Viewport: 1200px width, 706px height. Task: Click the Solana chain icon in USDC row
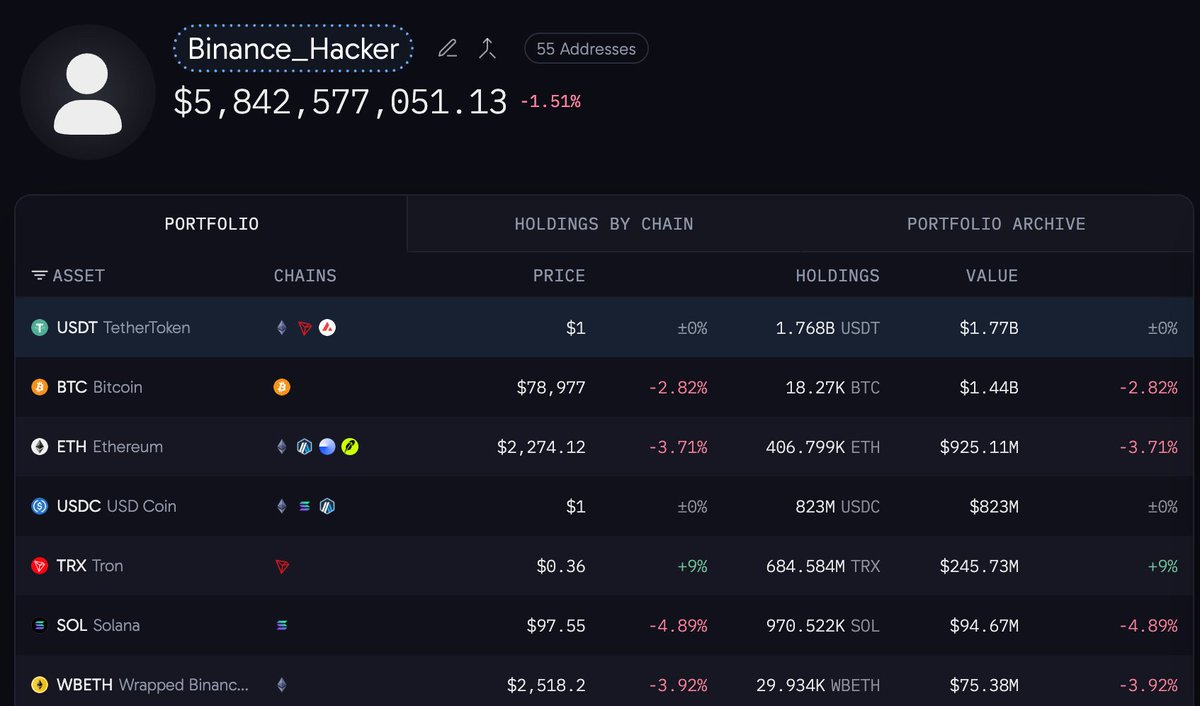point(305,506)
